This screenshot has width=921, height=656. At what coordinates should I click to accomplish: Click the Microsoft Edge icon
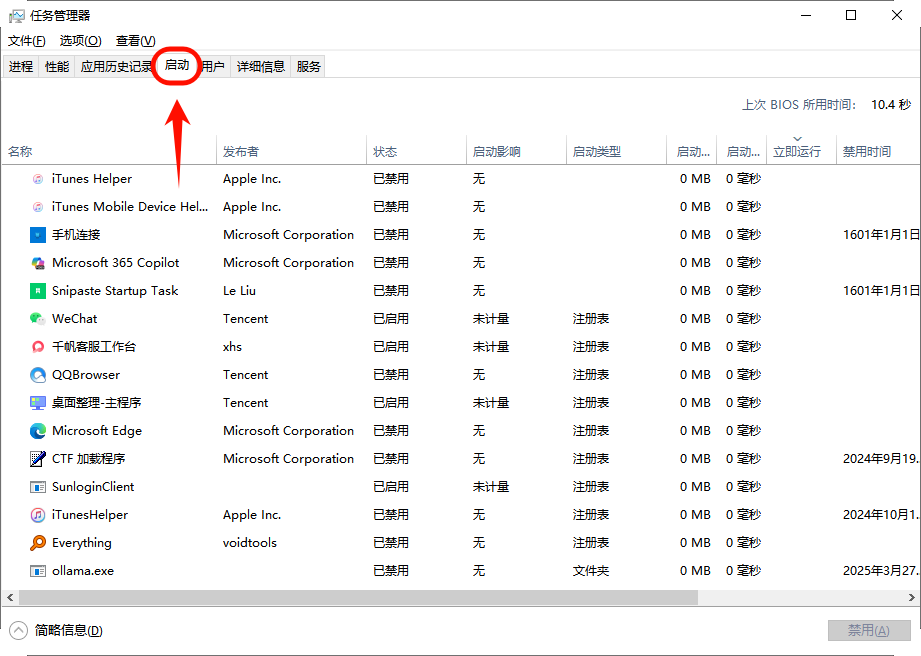click(38, 430)
